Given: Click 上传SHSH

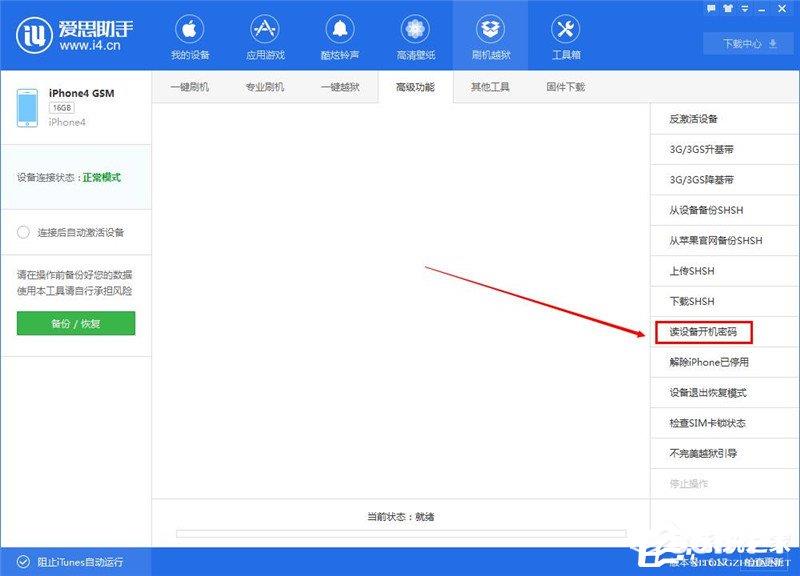Looking at the screenshot, I should 724,271.
